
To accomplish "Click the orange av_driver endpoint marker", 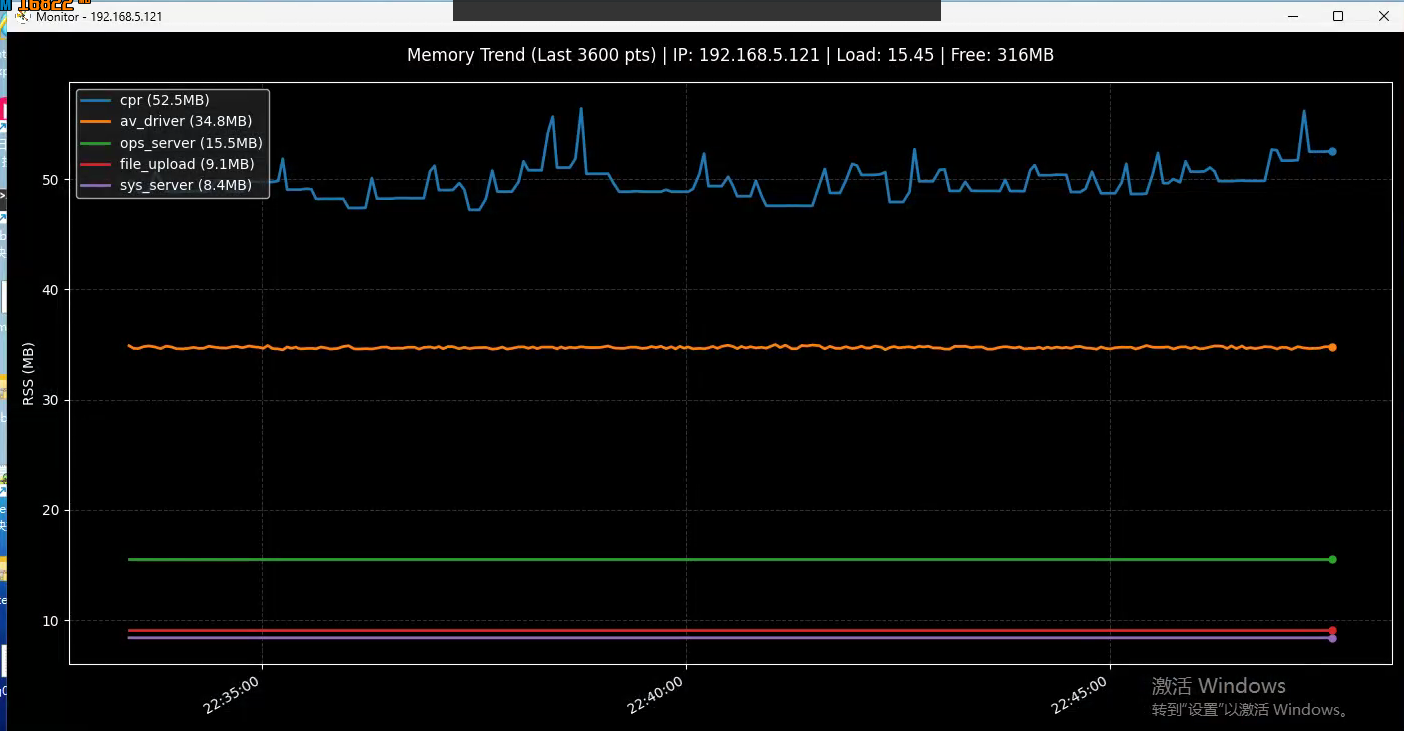I will coord(1332,347).
